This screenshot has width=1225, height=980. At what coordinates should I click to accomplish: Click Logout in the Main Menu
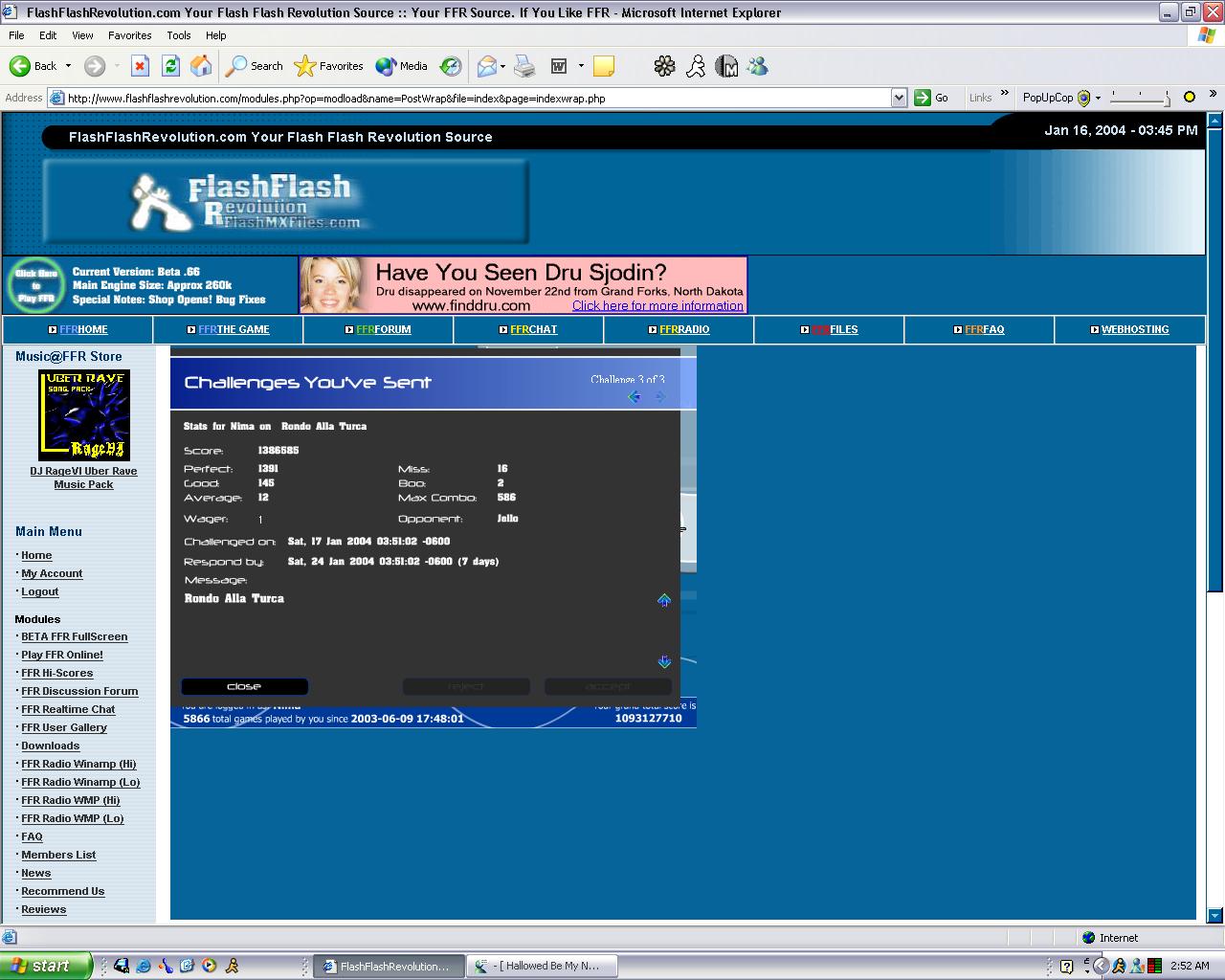point(40,591)
